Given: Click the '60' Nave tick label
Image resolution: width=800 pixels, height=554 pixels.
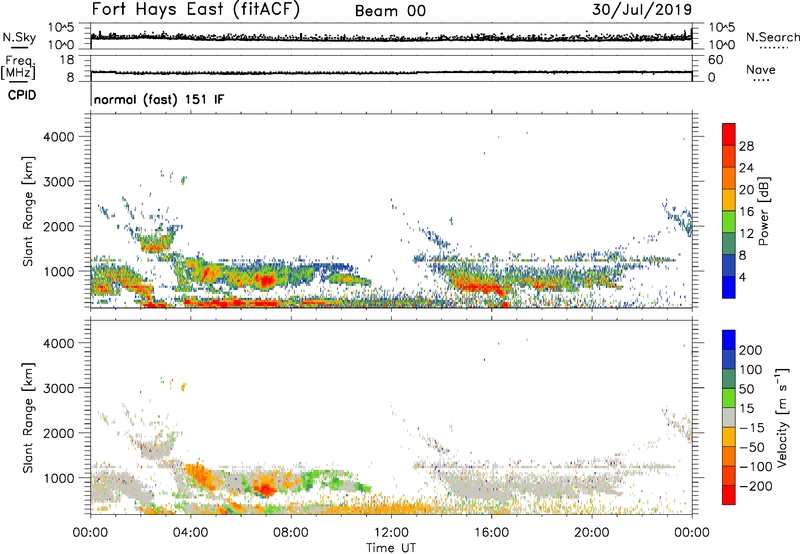Looking at the screenshot, I should (715, 60).
